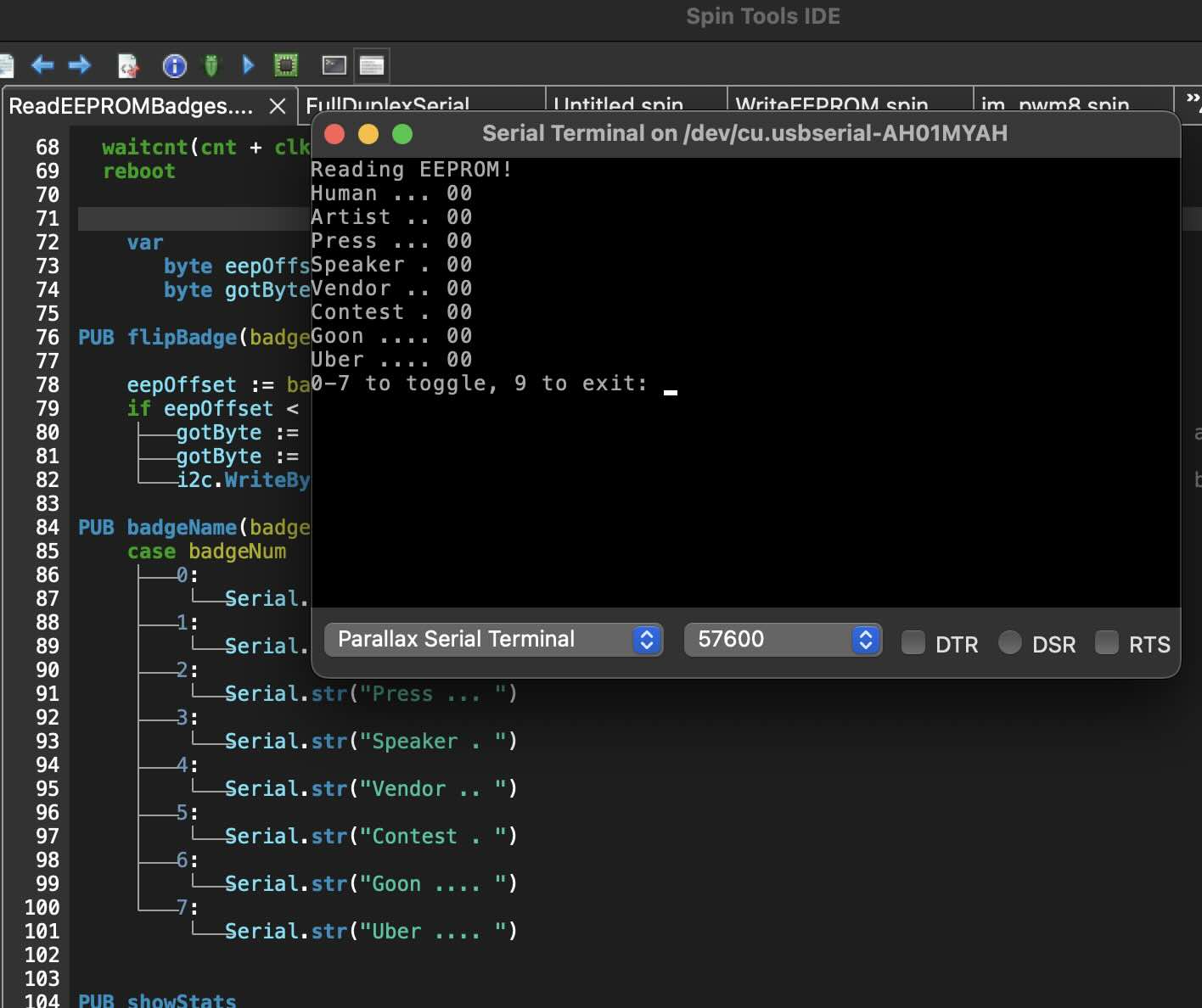Click the terminal console toolbar icon

click(x=334, y=64)
